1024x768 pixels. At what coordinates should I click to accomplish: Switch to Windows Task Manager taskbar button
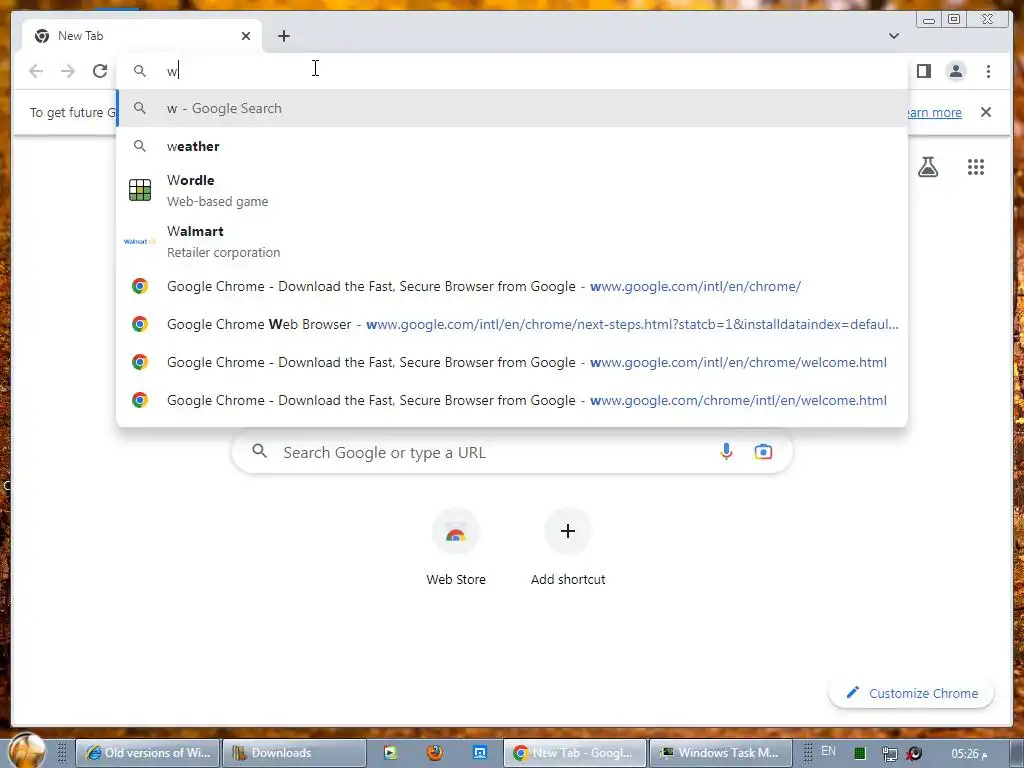[720, 753]
